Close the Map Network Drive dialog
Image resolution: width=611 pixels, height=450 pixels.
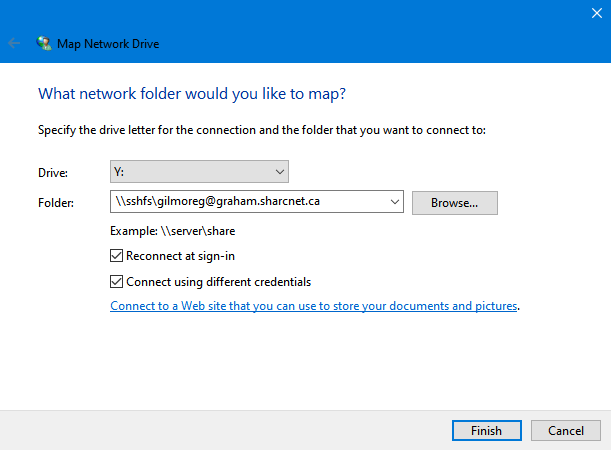click(x=597, y=13)
